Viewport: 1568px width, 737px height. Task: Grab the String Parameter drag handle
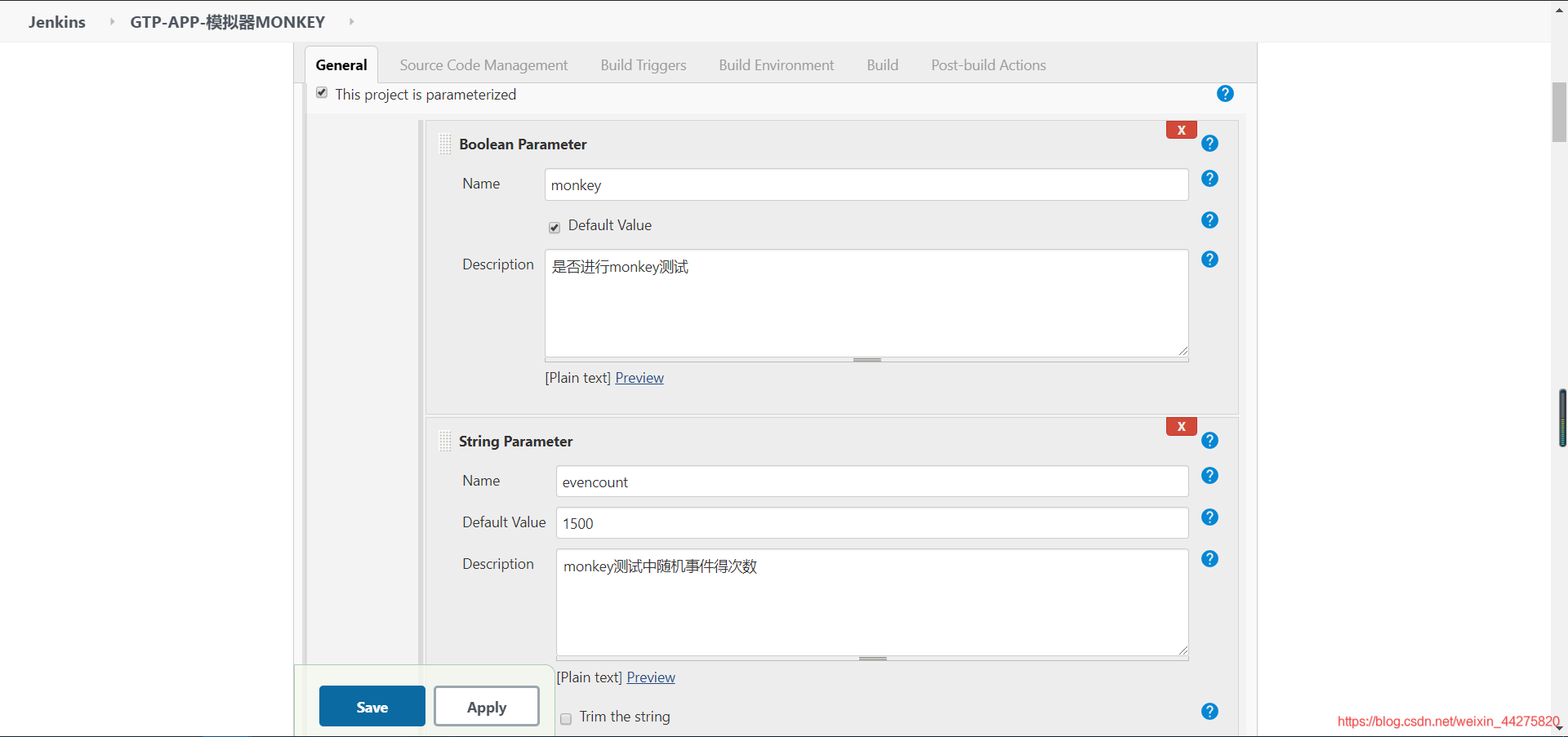click(445, 442)
